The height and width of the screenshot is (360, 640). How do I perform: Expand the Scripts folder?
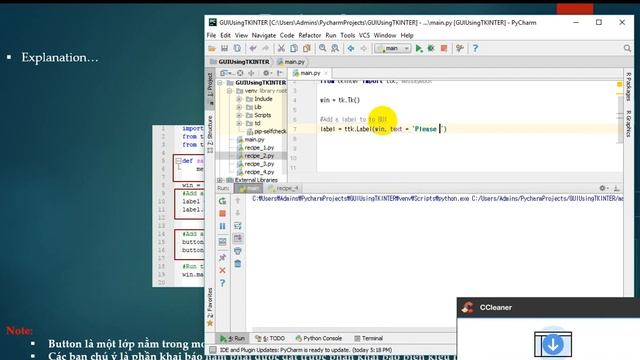[239, 116]
